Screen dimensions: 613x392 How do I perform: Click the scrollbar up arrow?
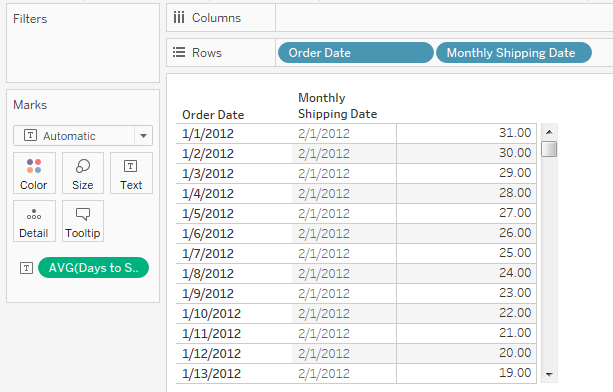click(x=549, y=132)
